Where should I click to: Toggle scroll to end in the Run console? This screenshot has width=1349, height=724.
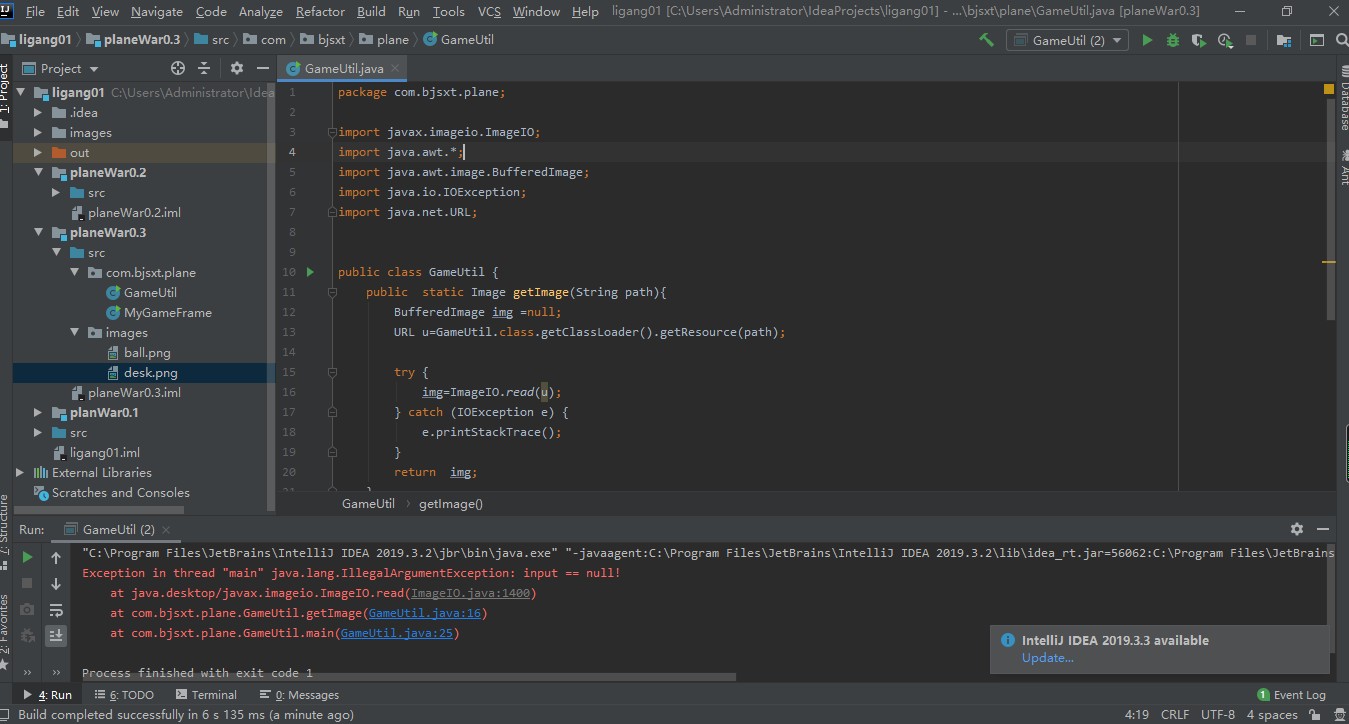56,635
